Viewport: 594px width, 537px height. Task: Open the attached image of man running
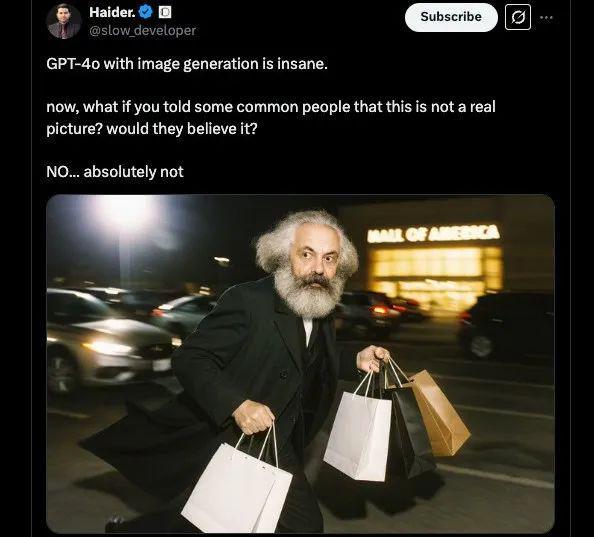(300, 363)
